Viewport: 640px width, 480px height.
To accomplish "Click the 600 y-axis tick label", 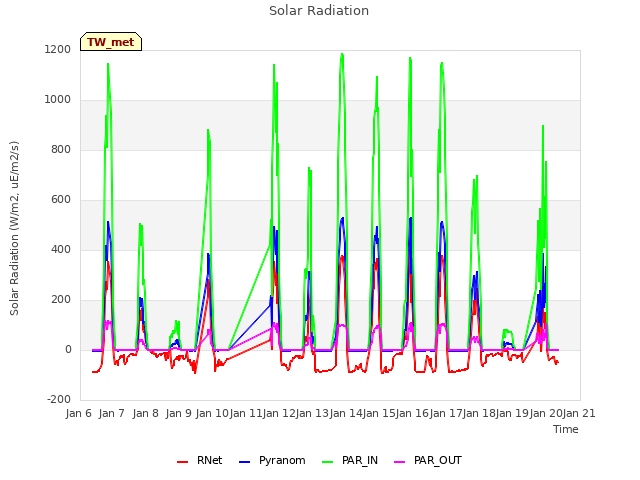I will tap(61, 200).
